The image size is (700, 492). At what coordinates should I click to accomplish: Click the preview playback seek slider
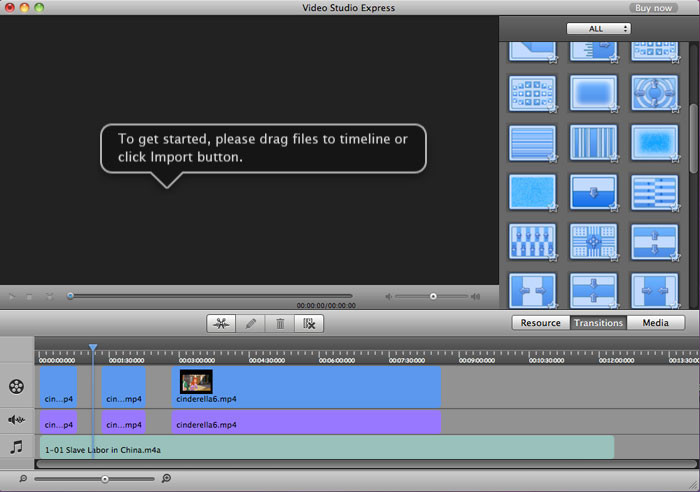[210, 296]
